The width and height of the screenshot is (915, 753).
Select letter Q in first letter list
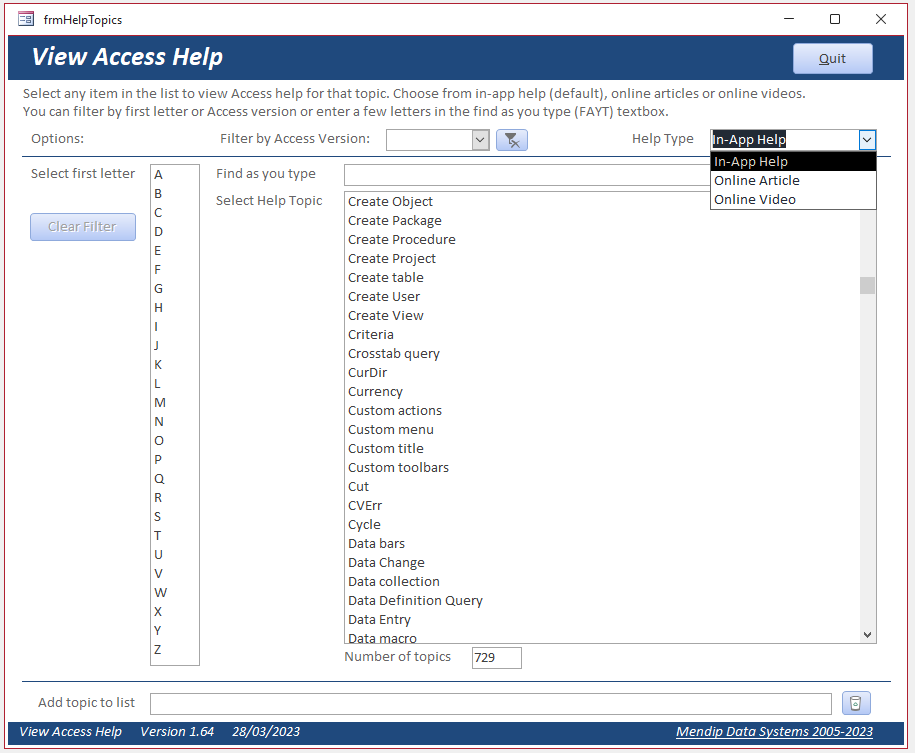click(x=174, y=479)
